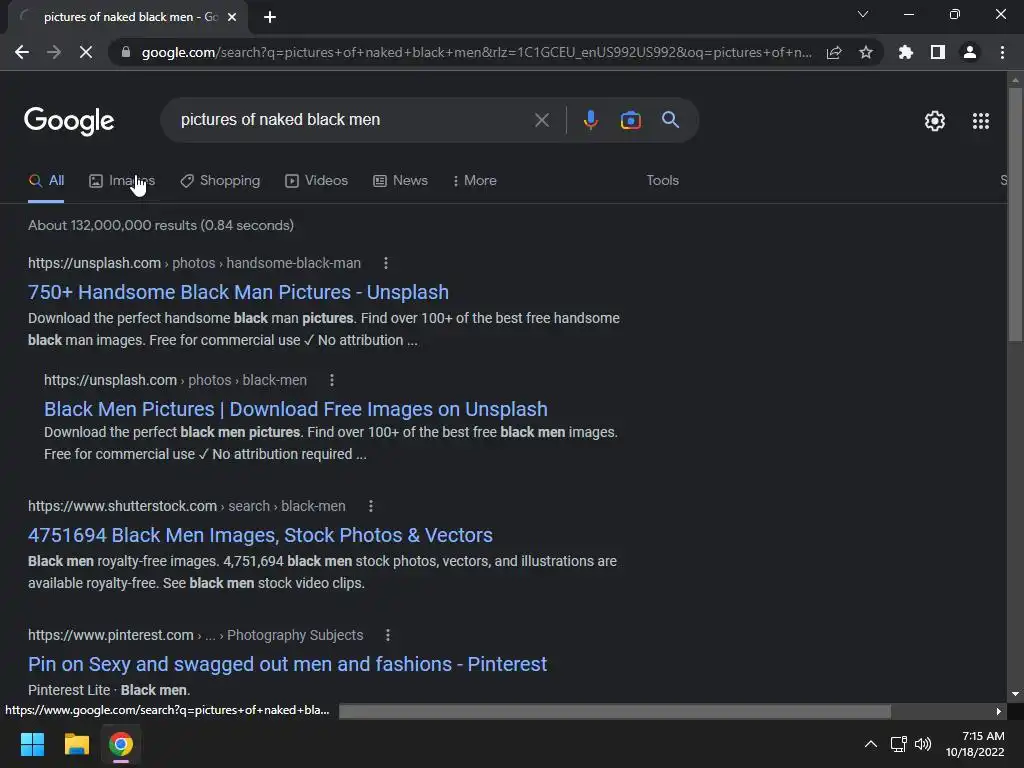Toggle the Chrome side panel icon

pos(938,52)
